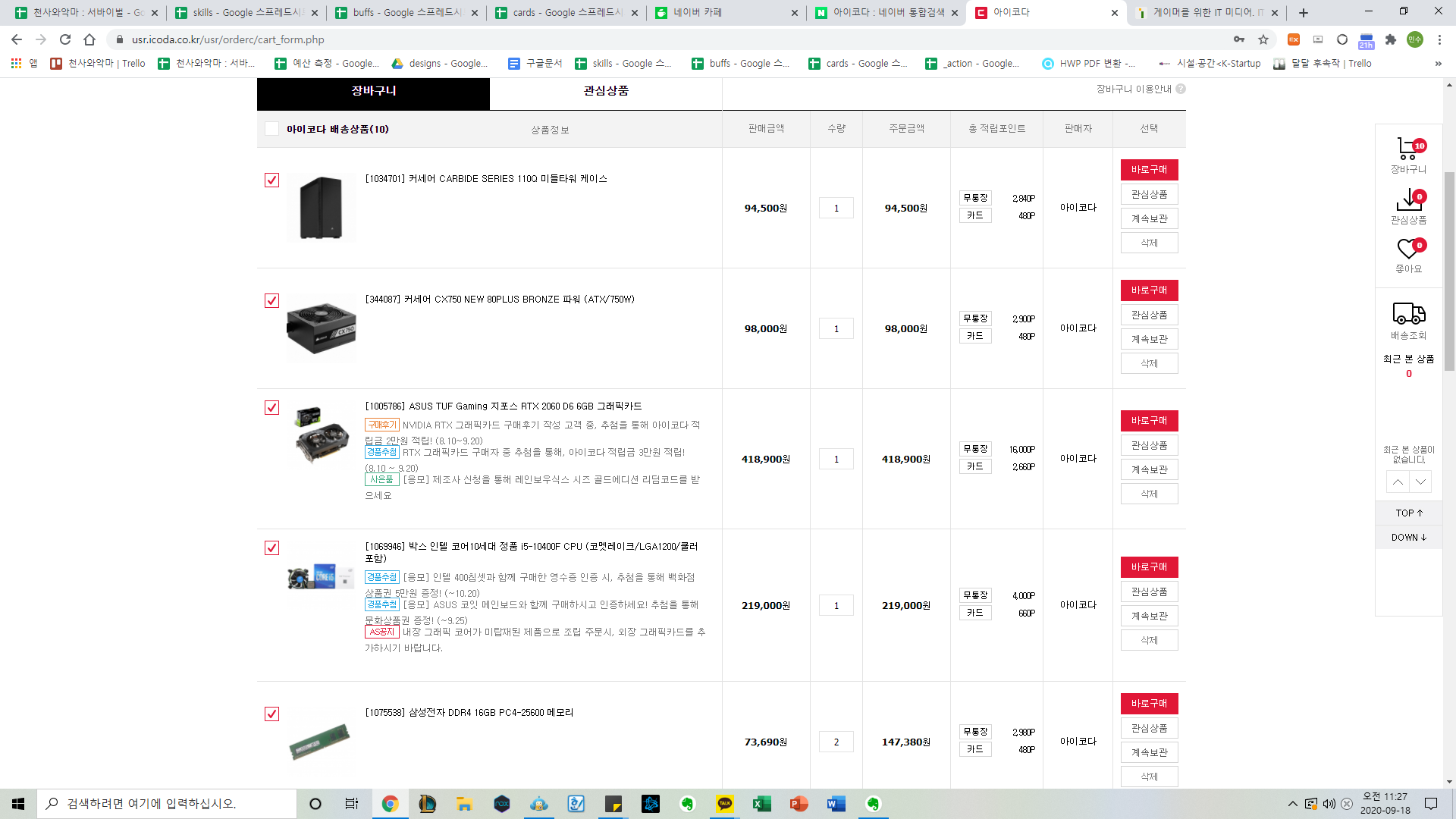Delete the Samsung DDR4 memory from cart
Screen dimensions: 1456x819
point(1149,777)
